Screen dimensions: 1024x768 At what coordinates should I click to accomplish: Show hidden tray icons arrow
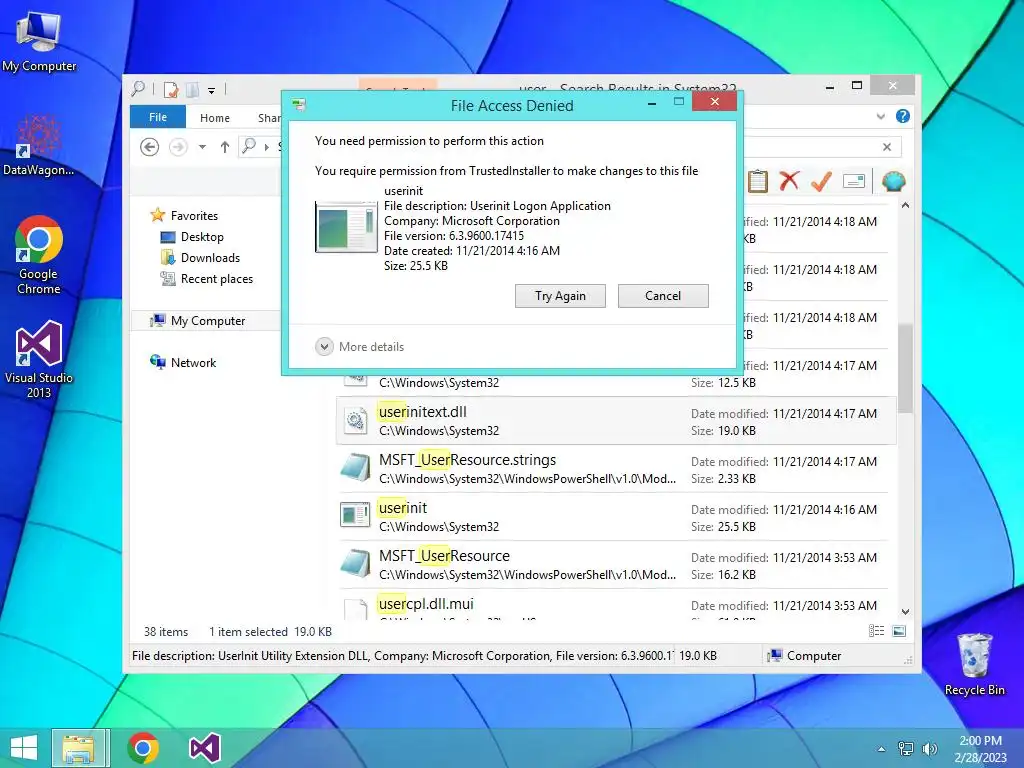pos(882,749)
